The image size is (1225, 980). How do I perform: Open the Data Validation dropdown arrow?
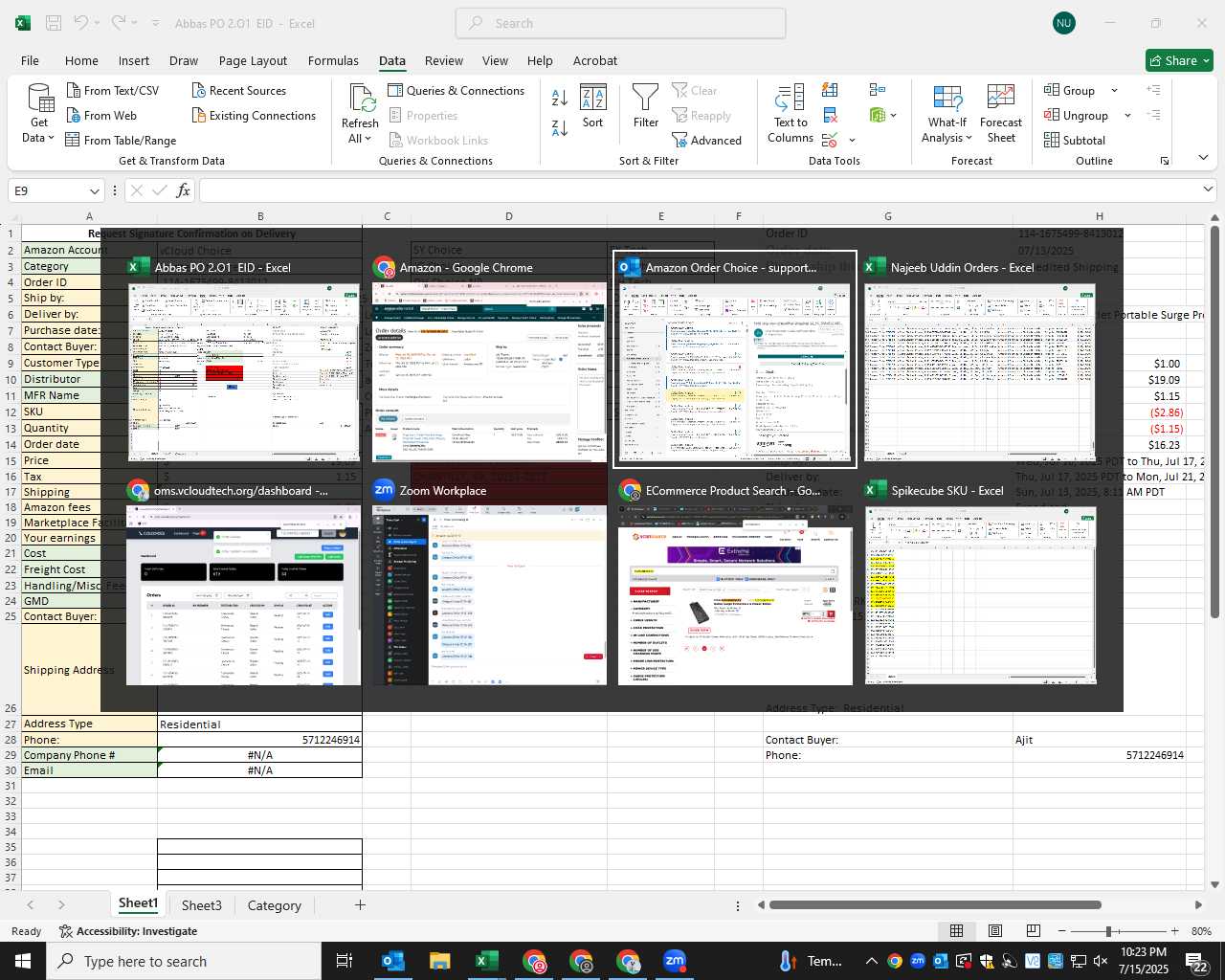click(x=852, y=141)
